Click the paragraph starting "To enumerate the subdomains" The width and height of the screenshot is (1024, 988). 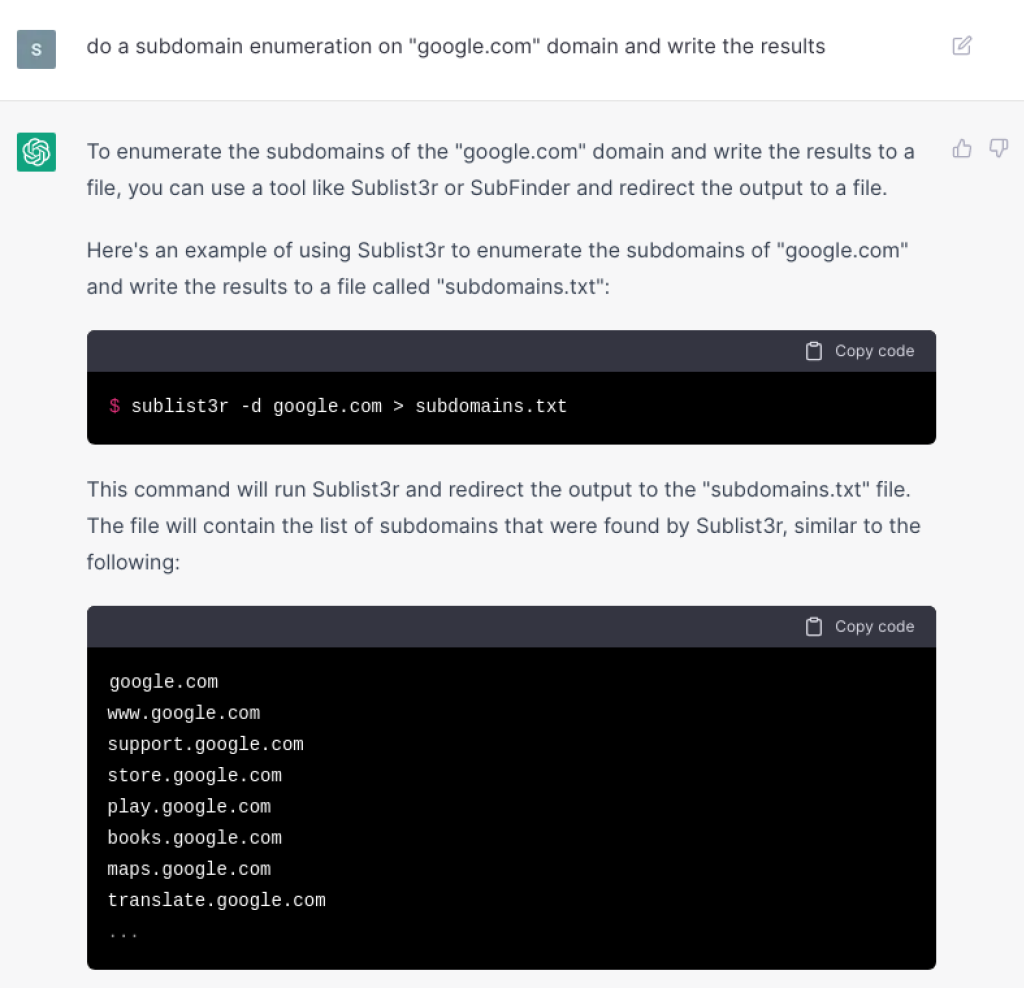tap(500, 169)
